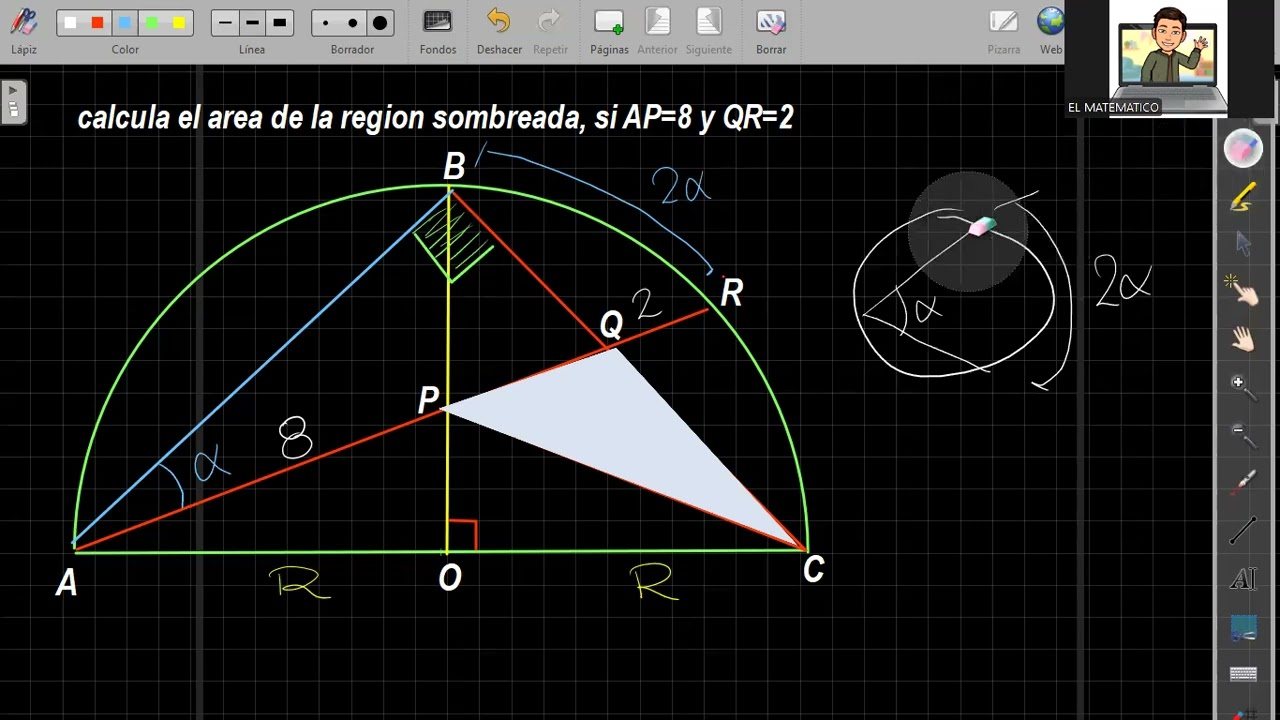Pick the yellow pen color
The height and width of the screenshot is (720, 1280).
click(x=178, y=23)
